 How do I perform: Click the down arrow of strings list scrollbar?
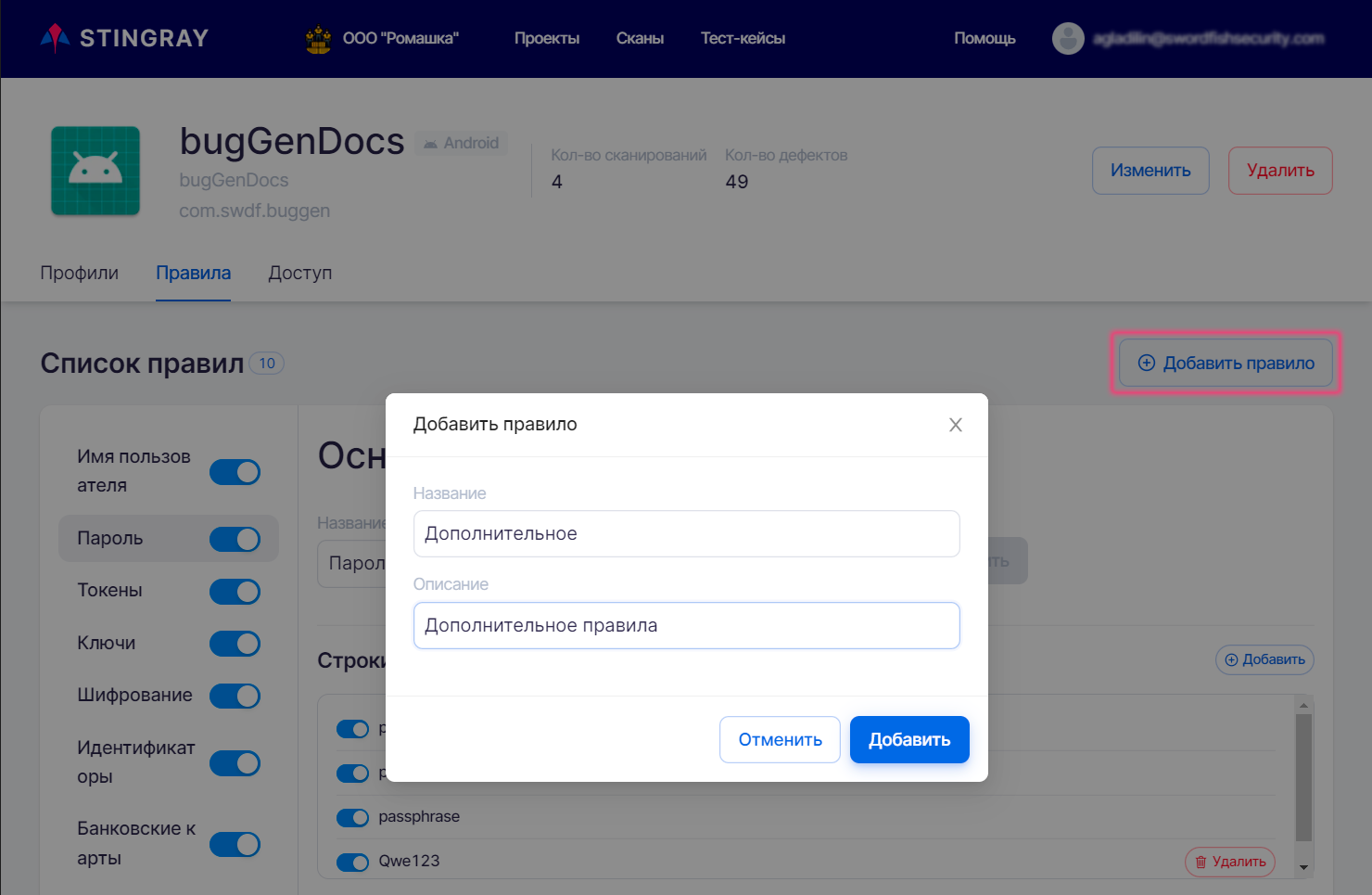tap(1303, 868)
